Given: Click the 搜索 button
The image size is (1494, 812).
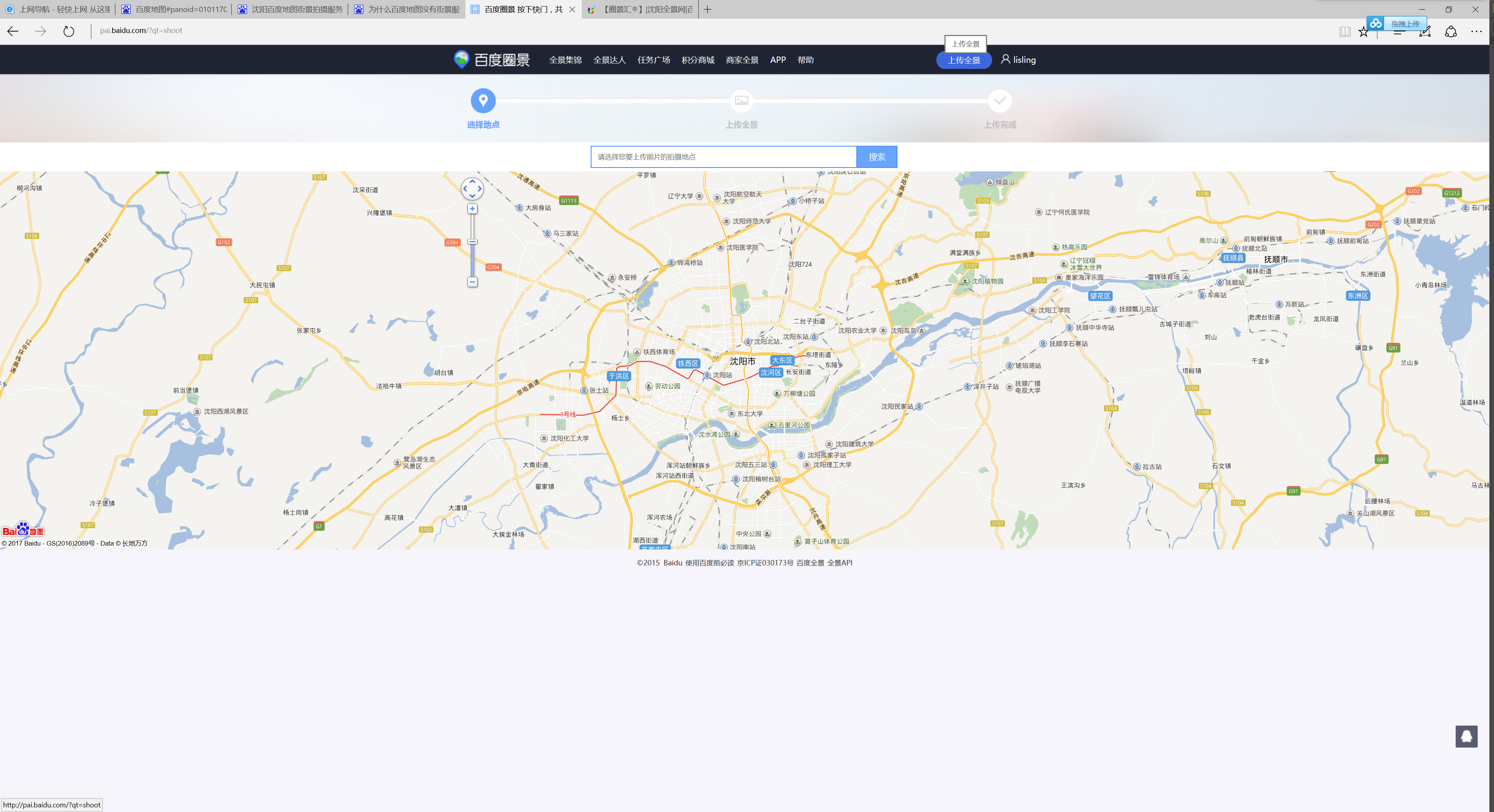Looking at the screenshot, I should pyautogui.click(x=876, y=157).
